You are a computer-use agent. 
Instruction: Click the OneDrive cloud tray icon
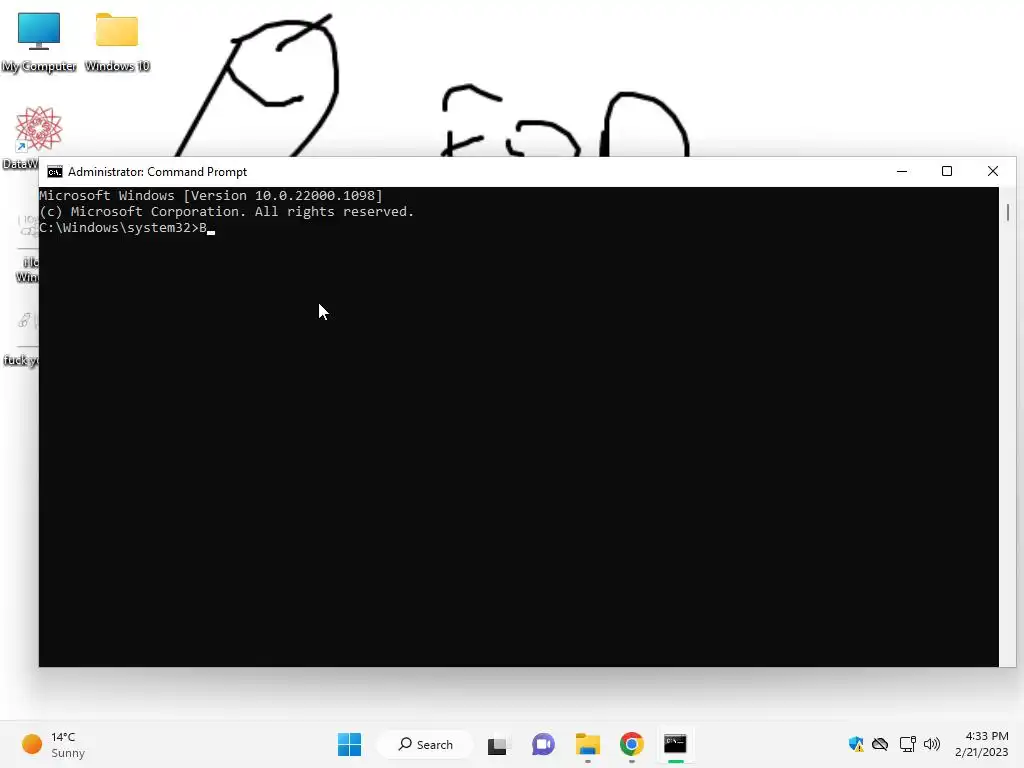880,744
